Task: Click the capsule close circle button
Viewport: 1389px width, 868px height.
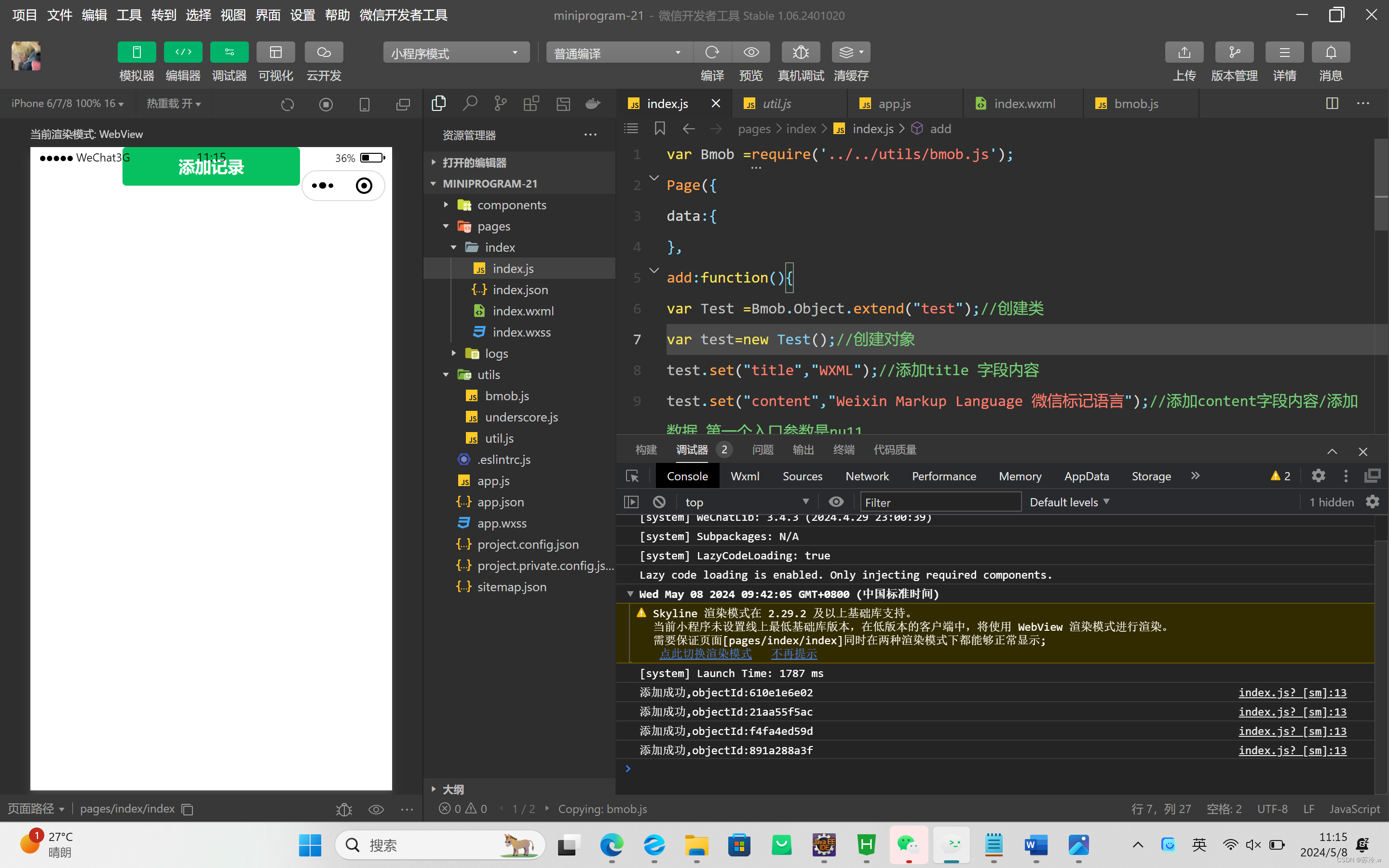Action: click(364, 186)
